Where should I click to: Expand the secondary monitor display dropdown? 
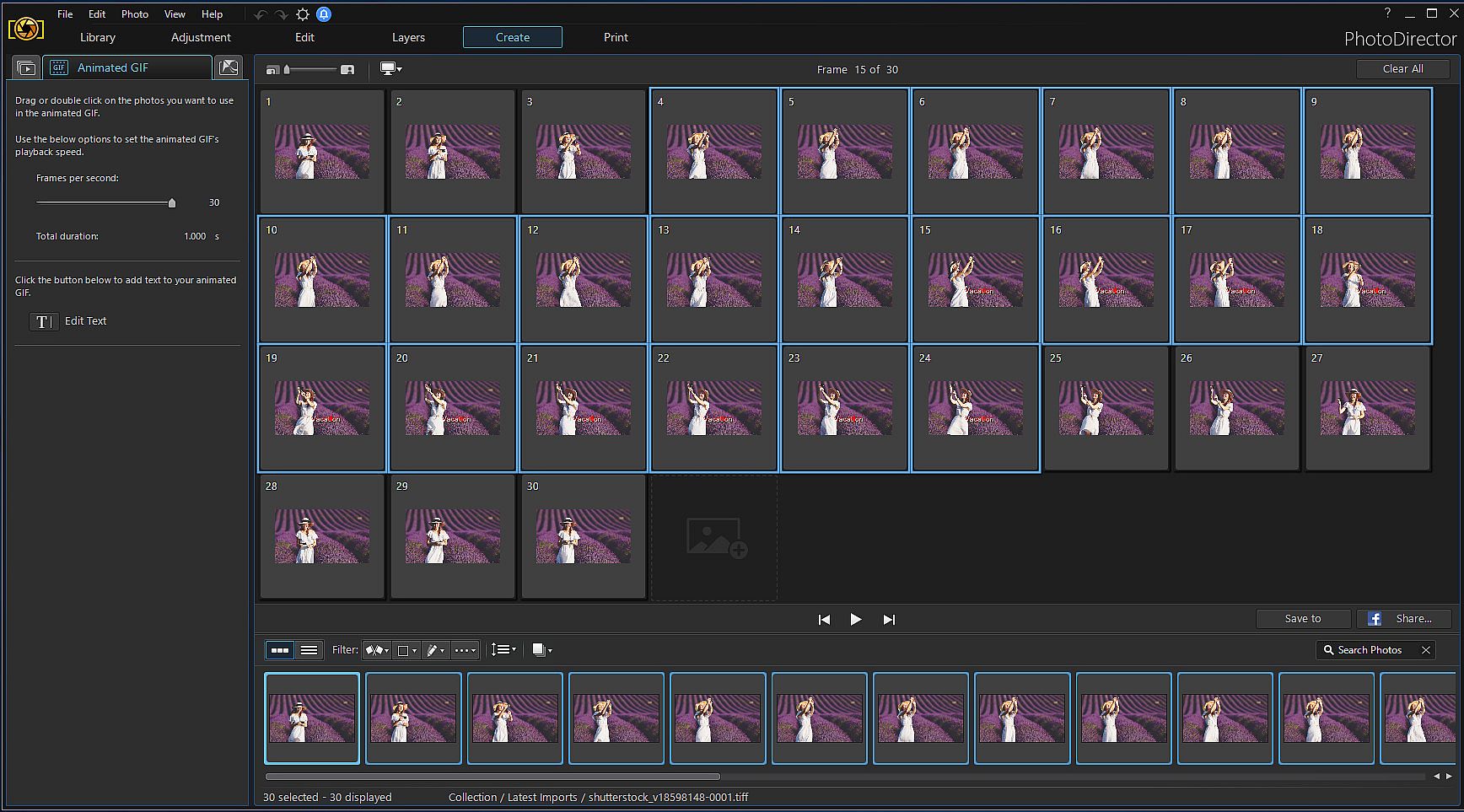391,69
